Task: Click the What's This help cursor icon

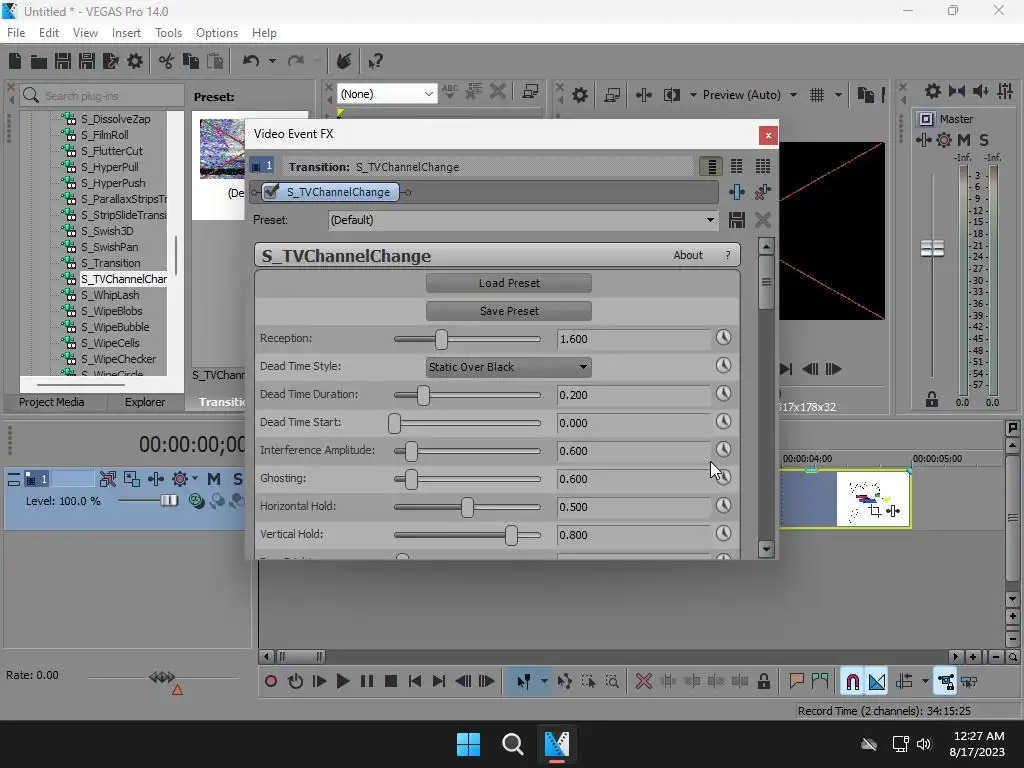Action: (x=375, y=61)
